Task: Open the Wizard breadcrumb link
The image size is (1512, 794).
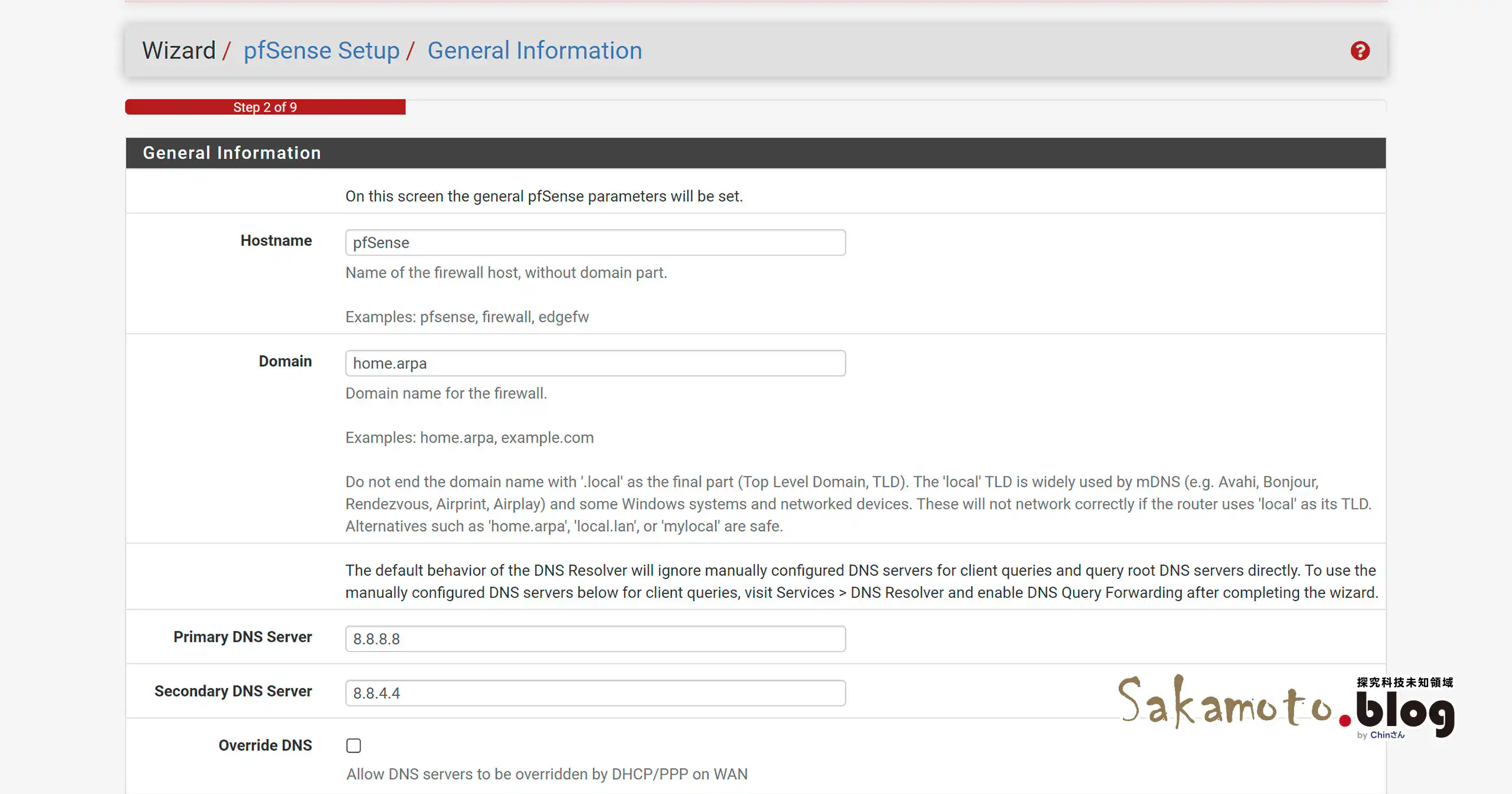Action: point(178,50)
